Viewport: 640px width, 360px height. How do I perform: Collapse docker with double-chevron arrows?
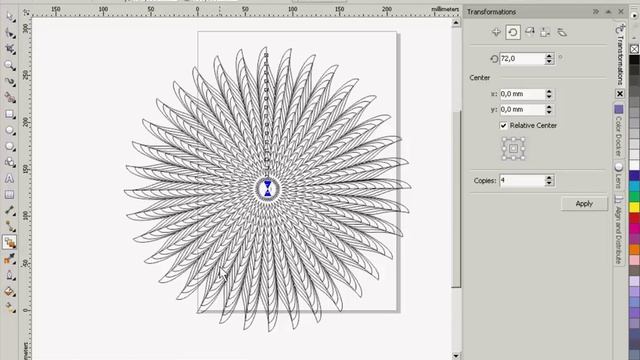click(x=596, y=11)
